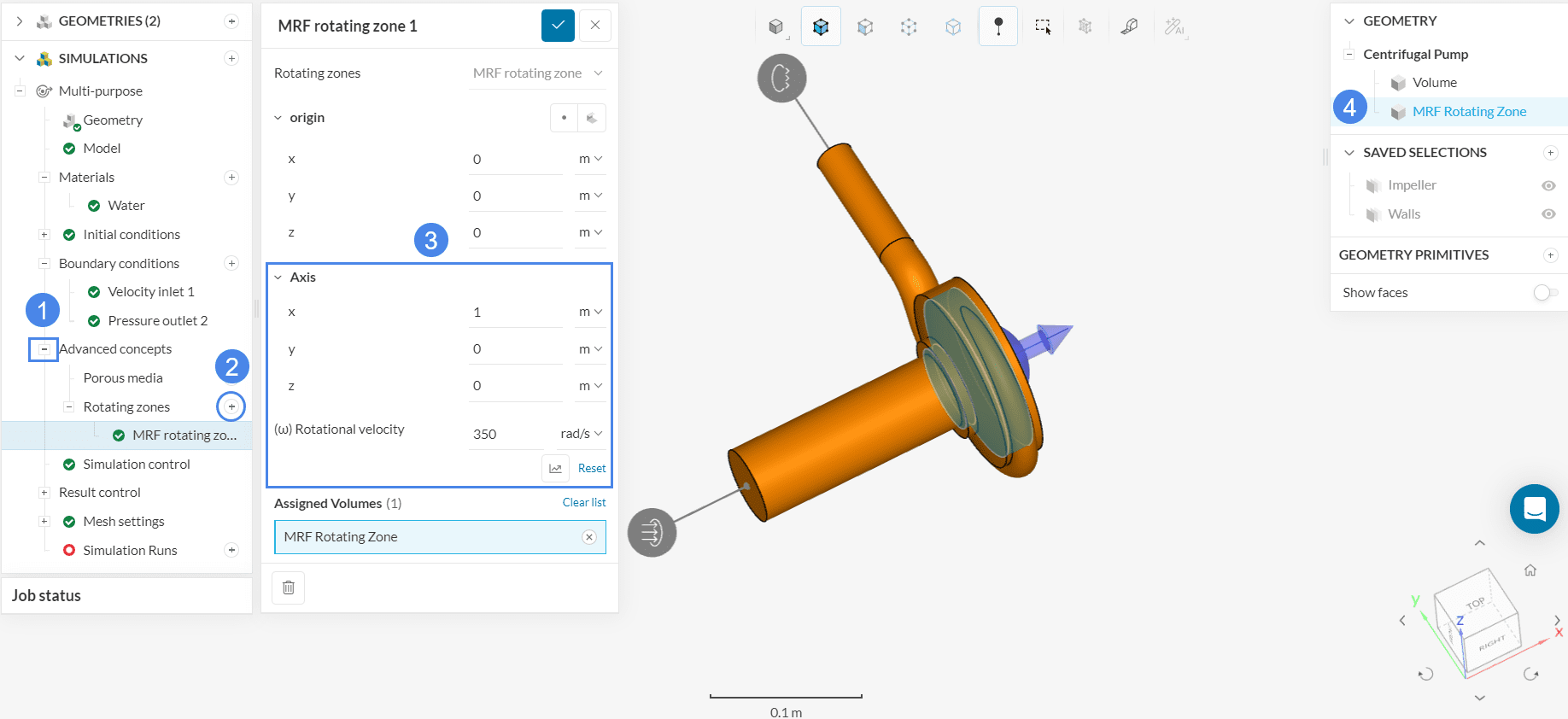This screenshot has height=719, width=1568.
Task: Toggle visibility of Walls selection
Action: [1548, 214]
